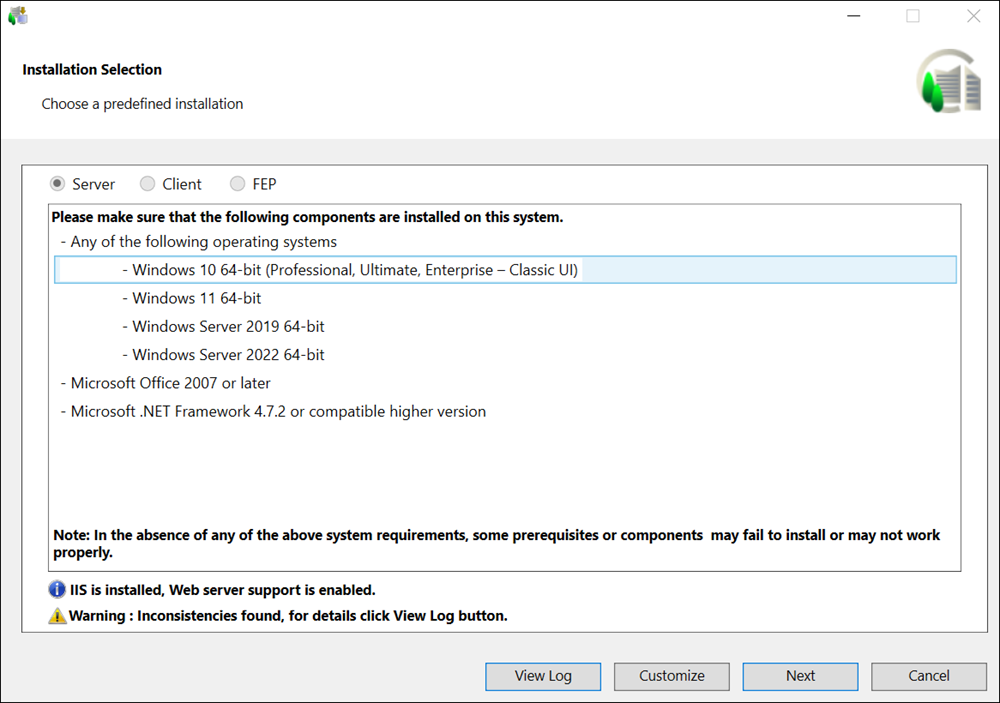1000x703 pixels.
Task: Pick the Windows Server 2022 64-bit entry
Action: coord(228,355)
